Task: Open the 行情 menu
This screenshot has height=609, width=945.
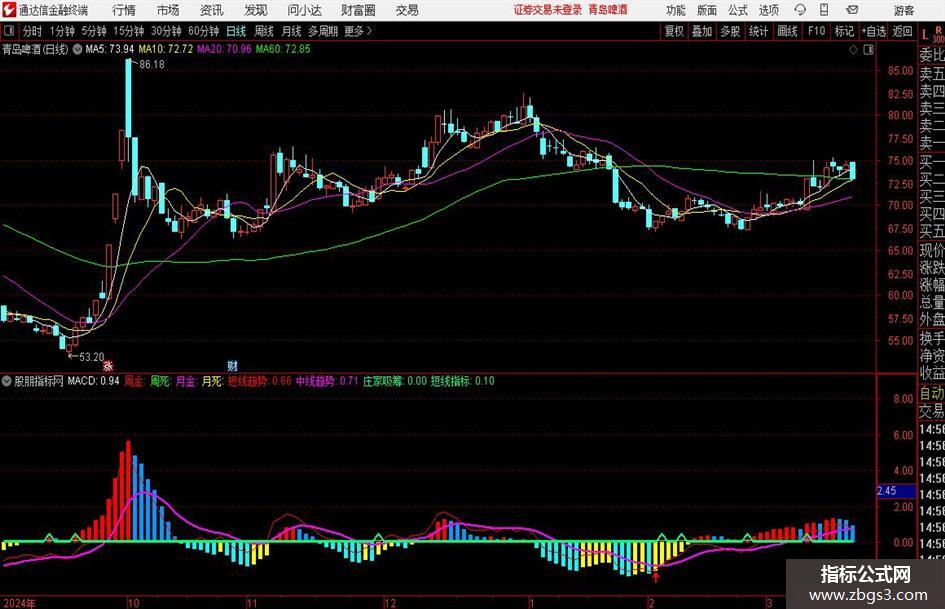Action: 124,10
